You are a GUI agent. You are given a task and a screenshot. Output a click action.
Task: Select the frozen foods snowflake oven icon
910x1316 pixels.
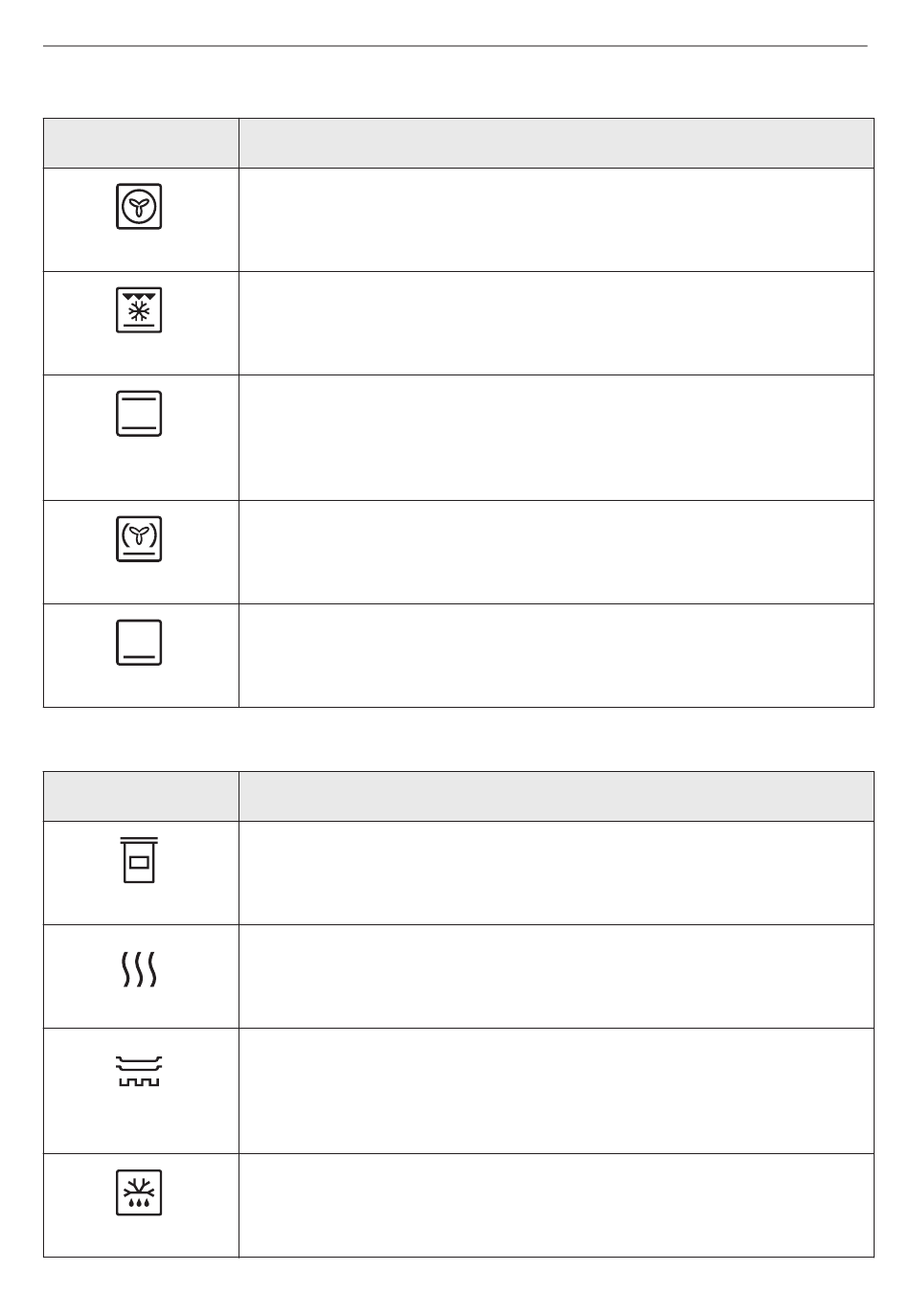click(x=139, y=309)
